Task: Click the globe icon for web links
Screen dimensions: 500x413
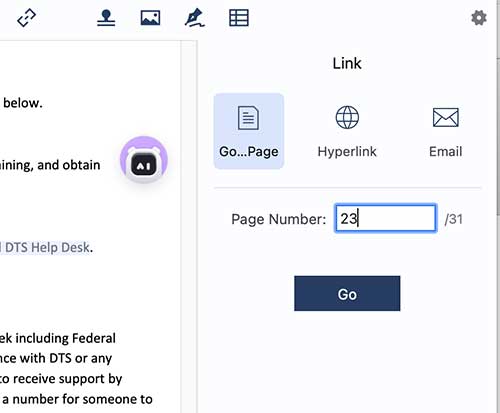Action: tap(347, 117)
